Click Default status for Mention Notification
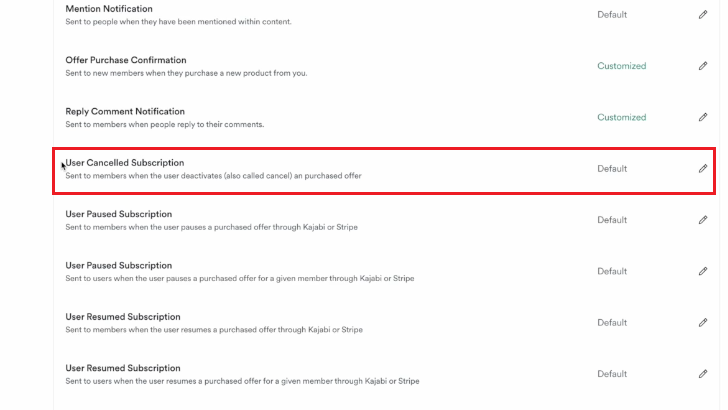Image resolution: width=728 pixels, height=410 pixels. click(612, 15)
